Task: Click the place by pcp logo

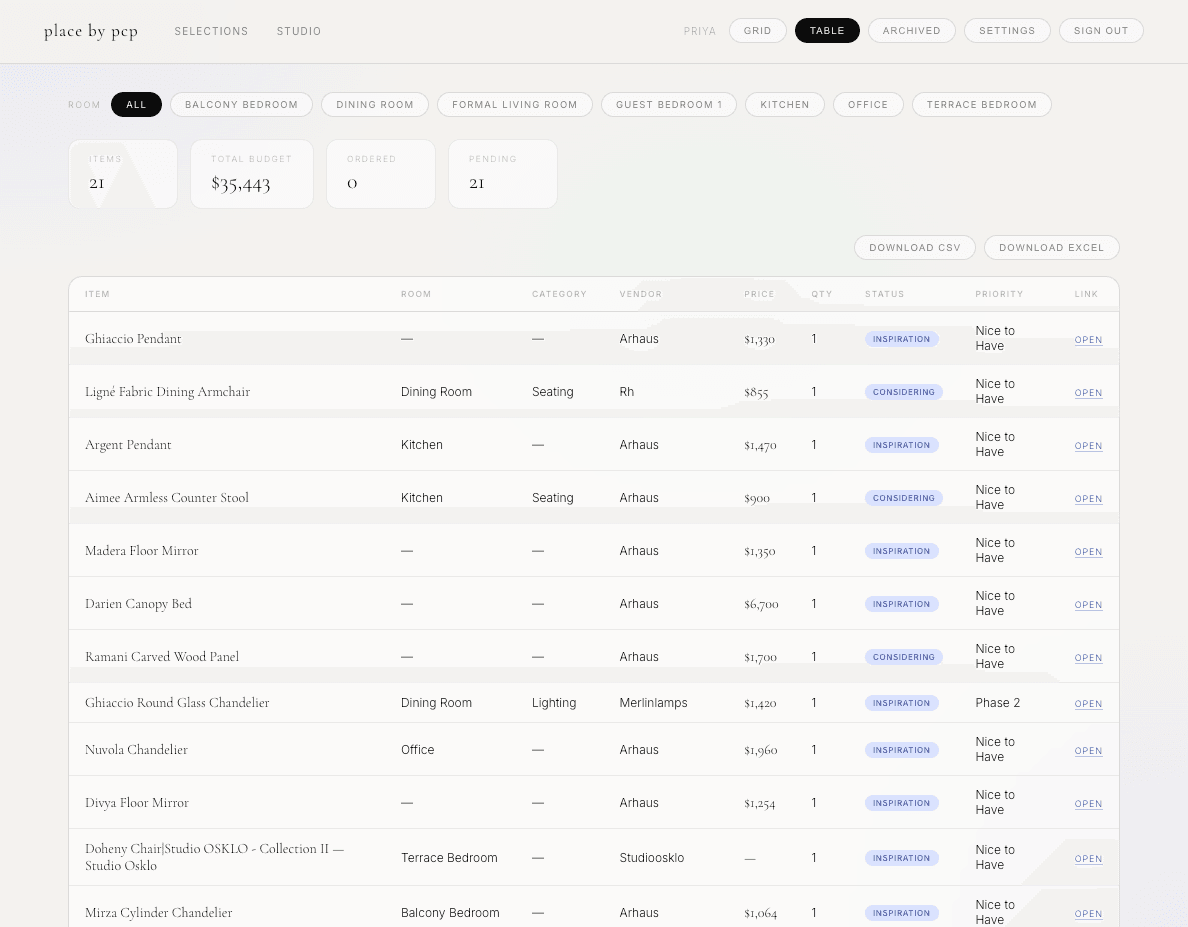Action: [x=91, y=31]
